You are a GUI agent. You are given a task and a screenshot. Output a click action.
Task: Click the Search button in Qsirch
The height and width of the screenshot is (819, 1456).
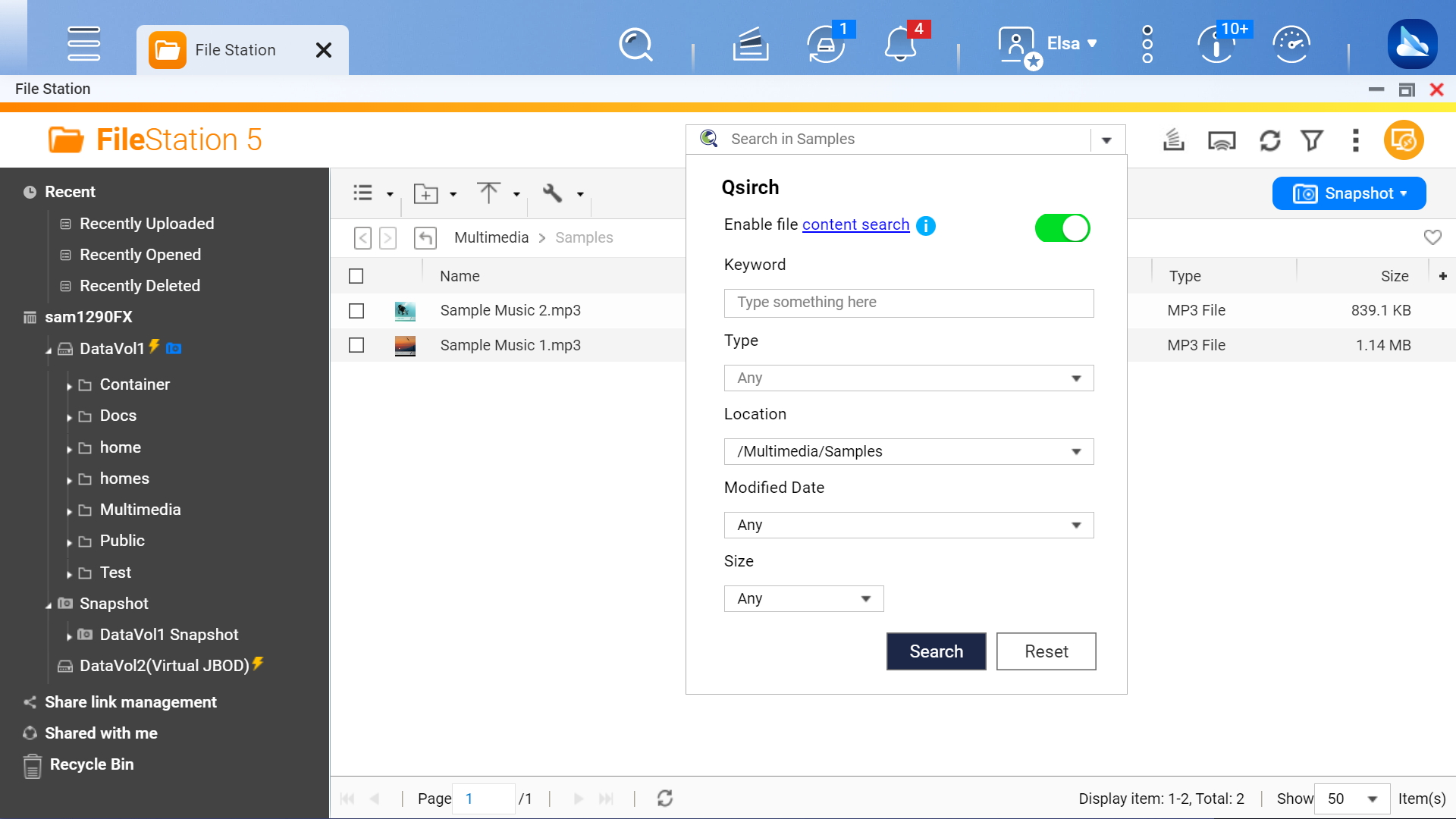[x=935, y=651]
